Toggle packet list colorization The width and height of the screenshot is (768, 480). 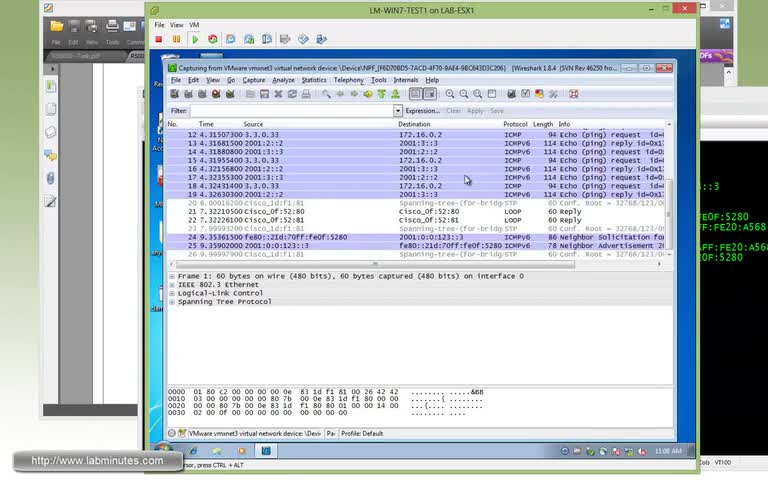pyautogui.click(x=415, y=94)
